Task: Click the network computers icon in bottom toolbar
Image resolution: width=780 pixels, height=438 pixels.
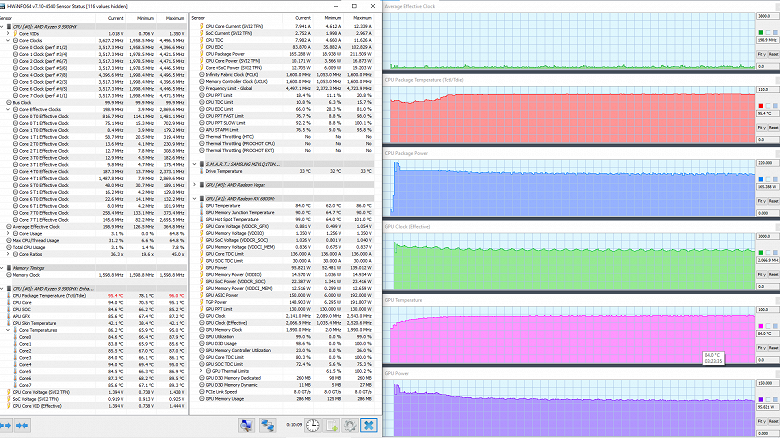Action: (x=267, y=425)
